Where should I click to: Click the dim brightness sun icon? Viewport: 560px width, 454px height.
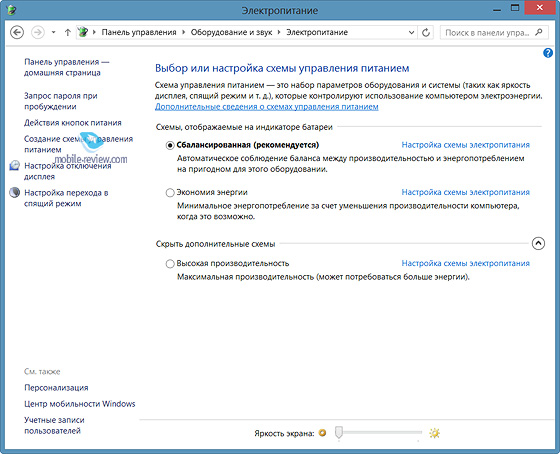pos(322,433)
